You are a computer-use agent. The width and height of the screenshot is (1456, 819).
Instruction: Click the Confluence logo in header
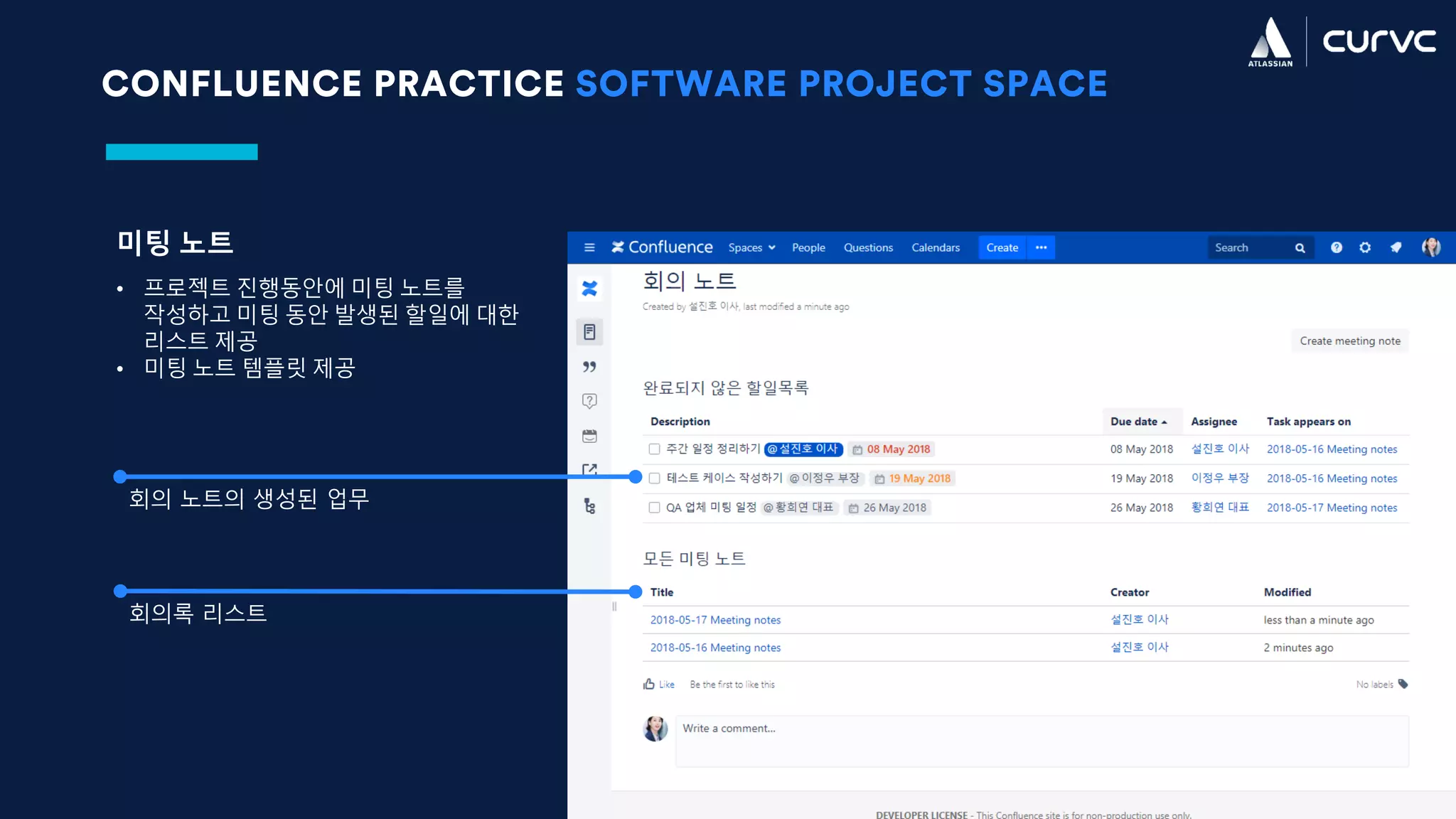pos(662,247)
